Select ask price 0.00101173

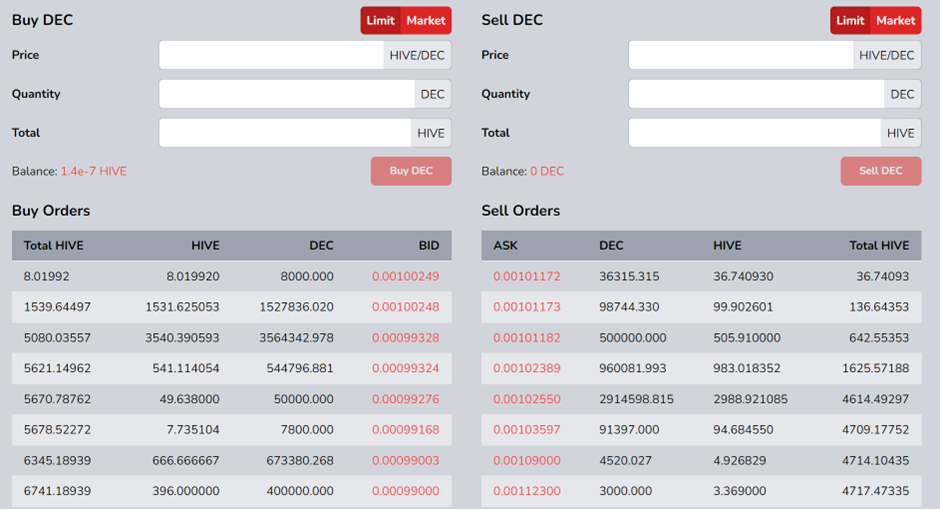coord(527,307)
